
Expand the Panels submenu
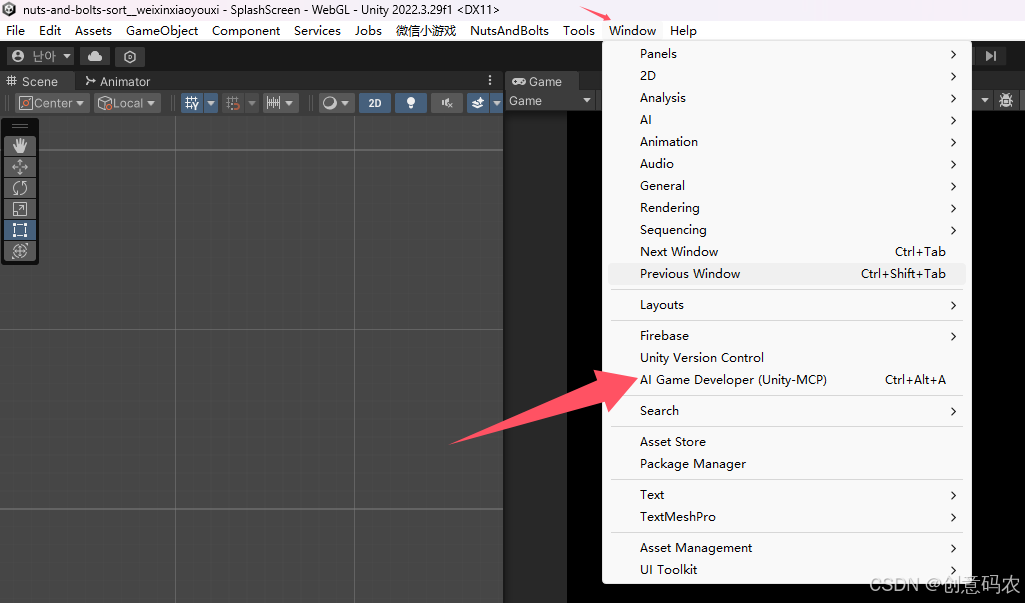coord(786,54)
